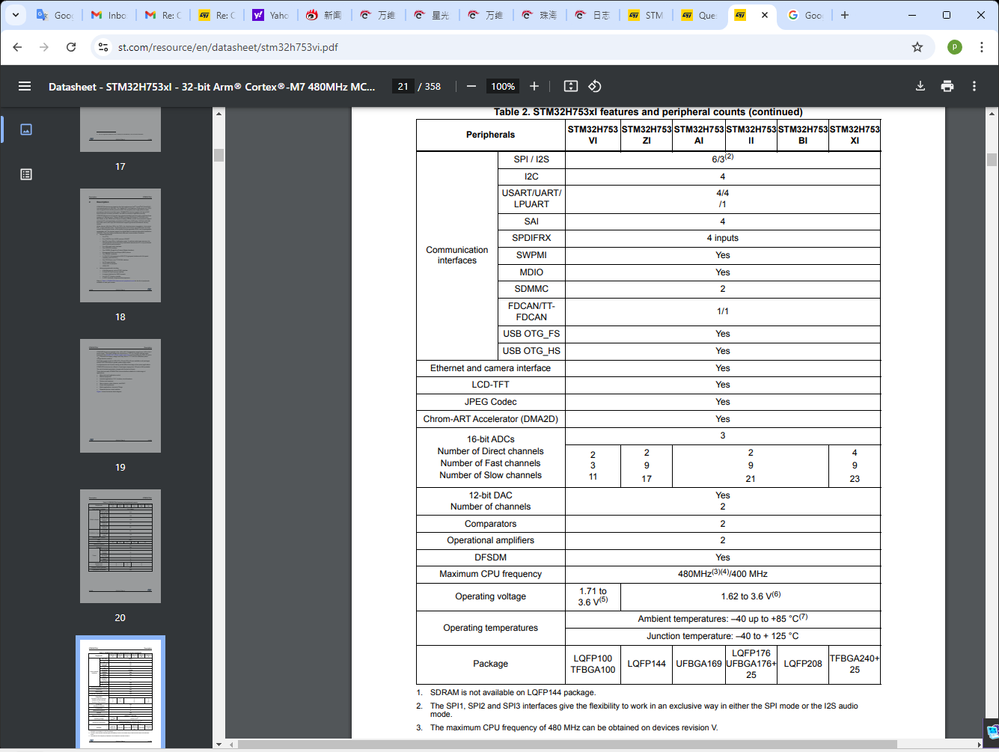Switch to the first Re: Gmail tab

click(163, 15)
